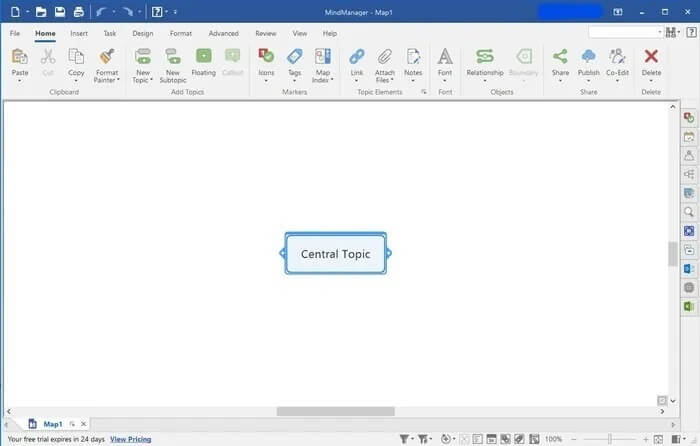The width and height of the screenshot is (700, 446).
Task: Select the Map1 document tab
Action: click(x=52, y=424)
